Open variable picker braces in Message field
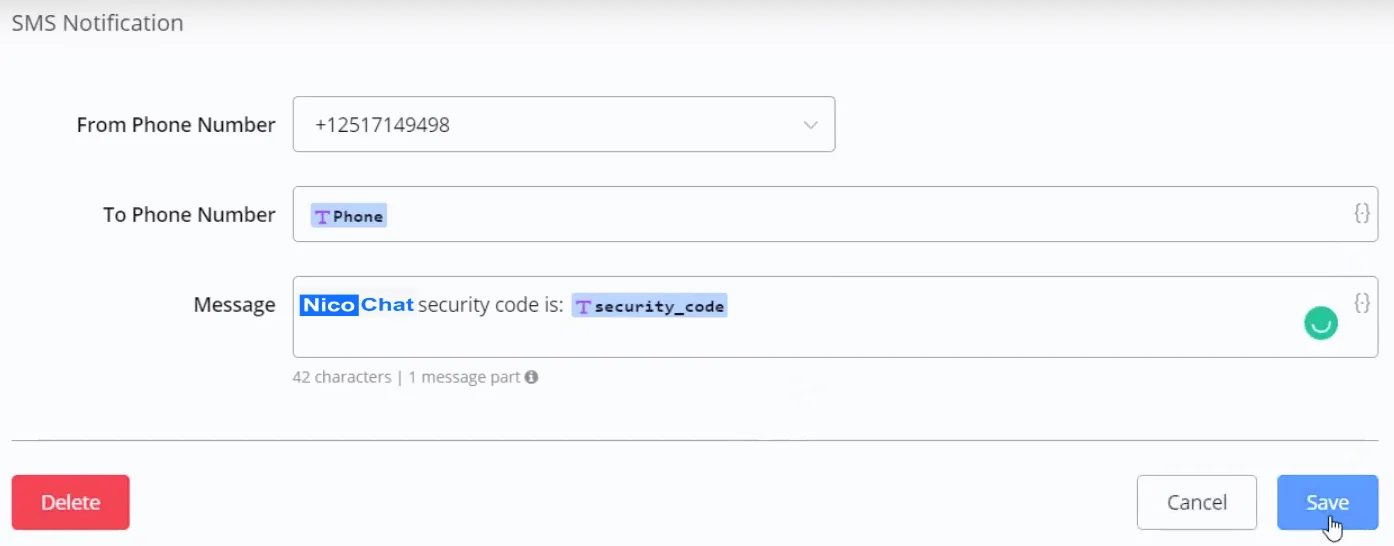 (1361, 302)
